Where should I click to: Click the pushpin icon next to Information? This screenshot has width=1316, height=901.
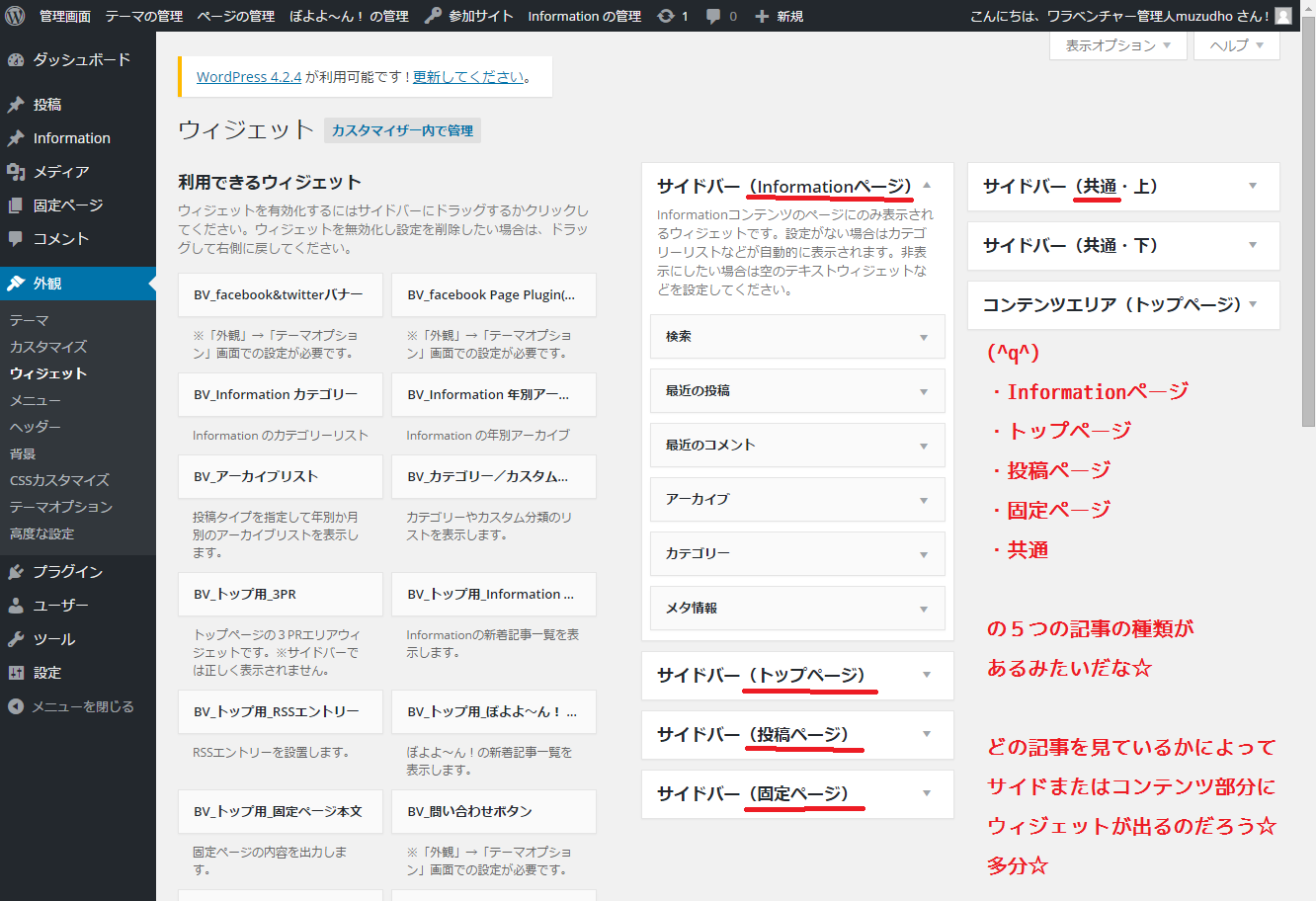(16, 138)
